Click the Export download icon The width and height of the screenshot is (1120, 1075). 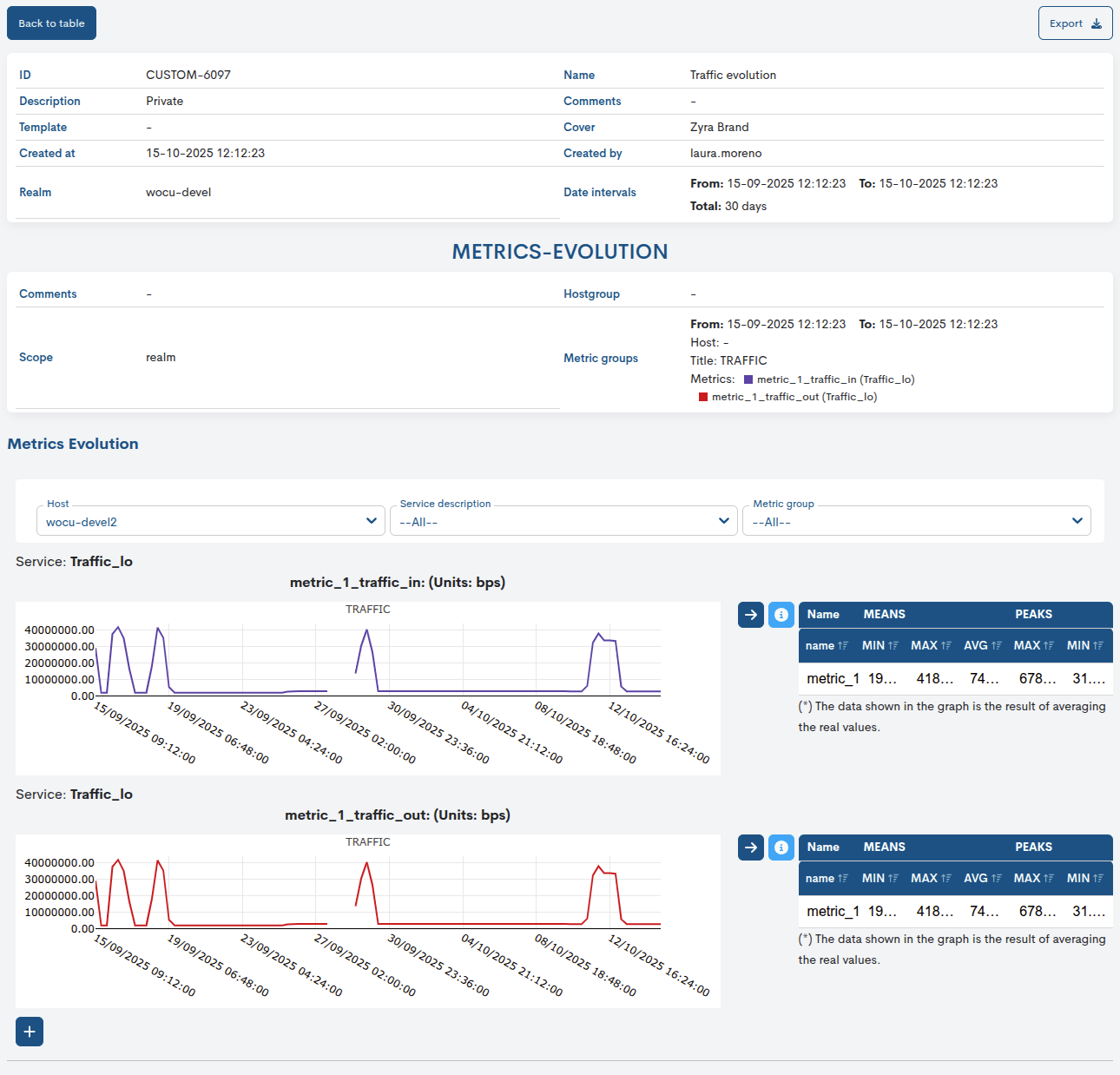coord(1094,23)
